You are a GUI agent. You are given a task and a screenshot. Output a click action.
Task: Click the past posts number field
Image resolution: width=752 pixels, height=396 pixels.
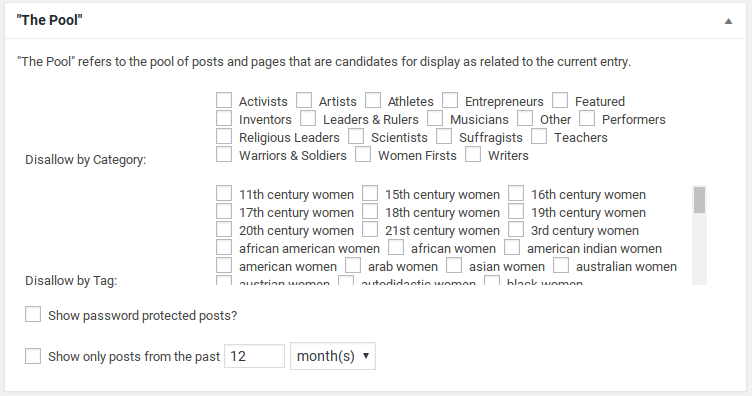[x=254, y=356]
